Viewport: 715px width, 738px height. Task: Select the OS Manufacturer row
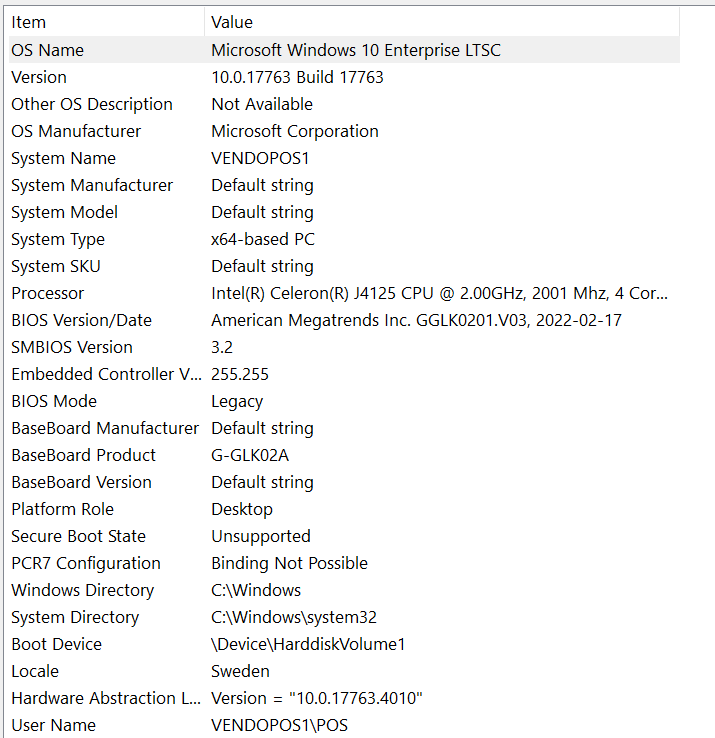76,131
